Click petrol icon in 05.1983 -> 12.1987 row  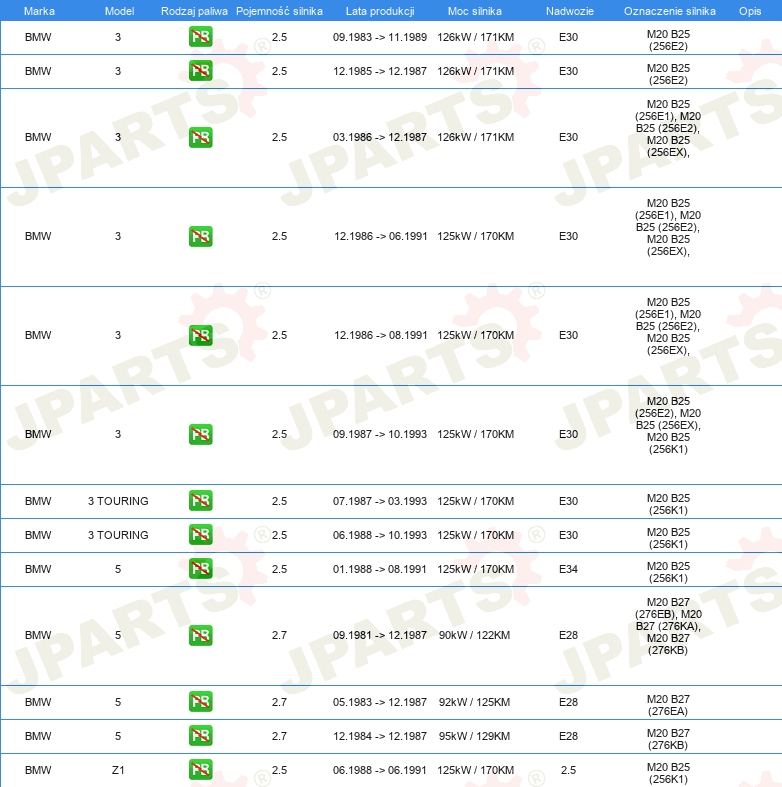click(x=200, y=702)
